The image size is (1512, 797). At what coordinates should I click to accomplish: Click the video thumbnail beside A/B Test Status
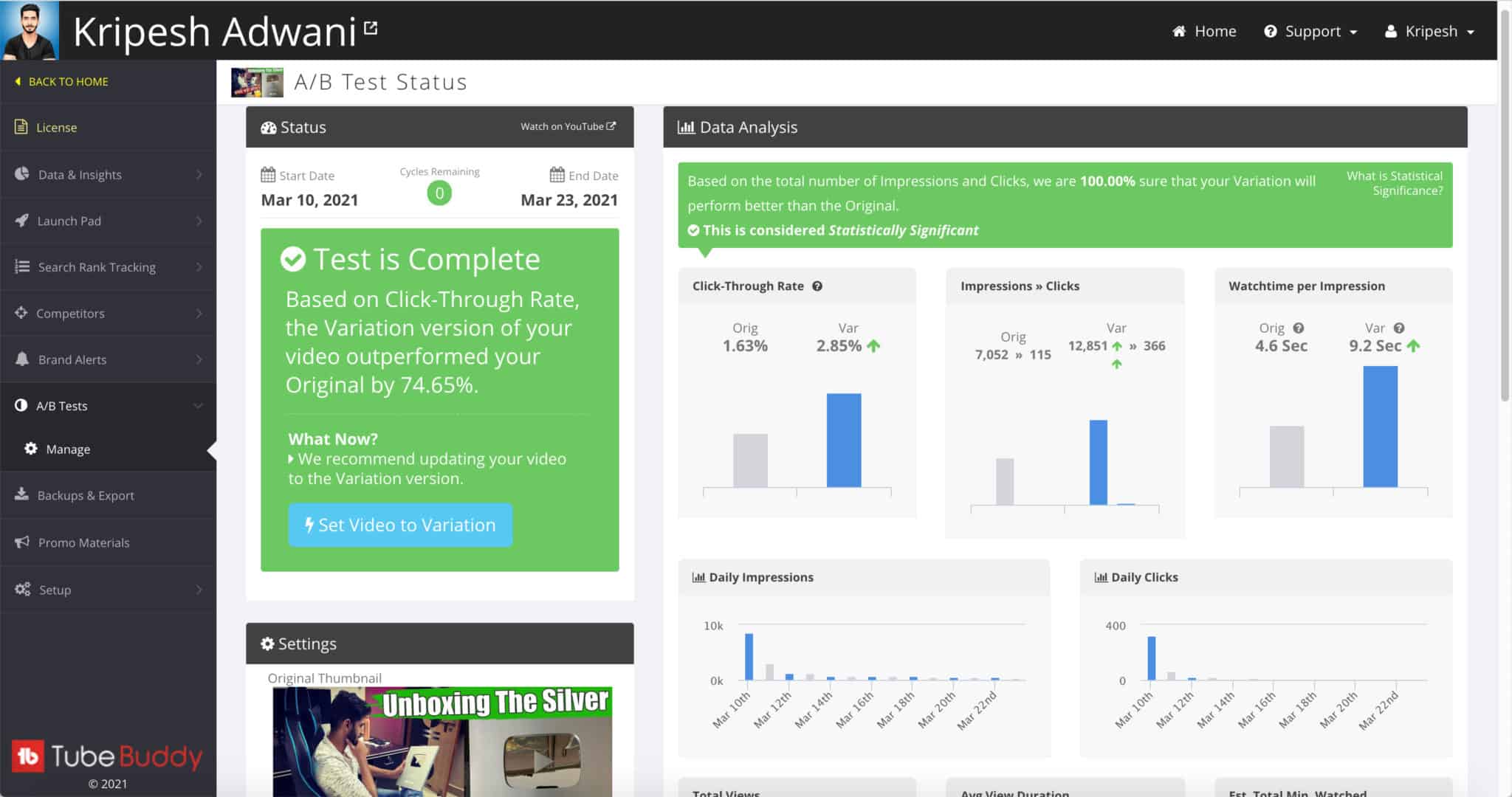coord(257,82)
